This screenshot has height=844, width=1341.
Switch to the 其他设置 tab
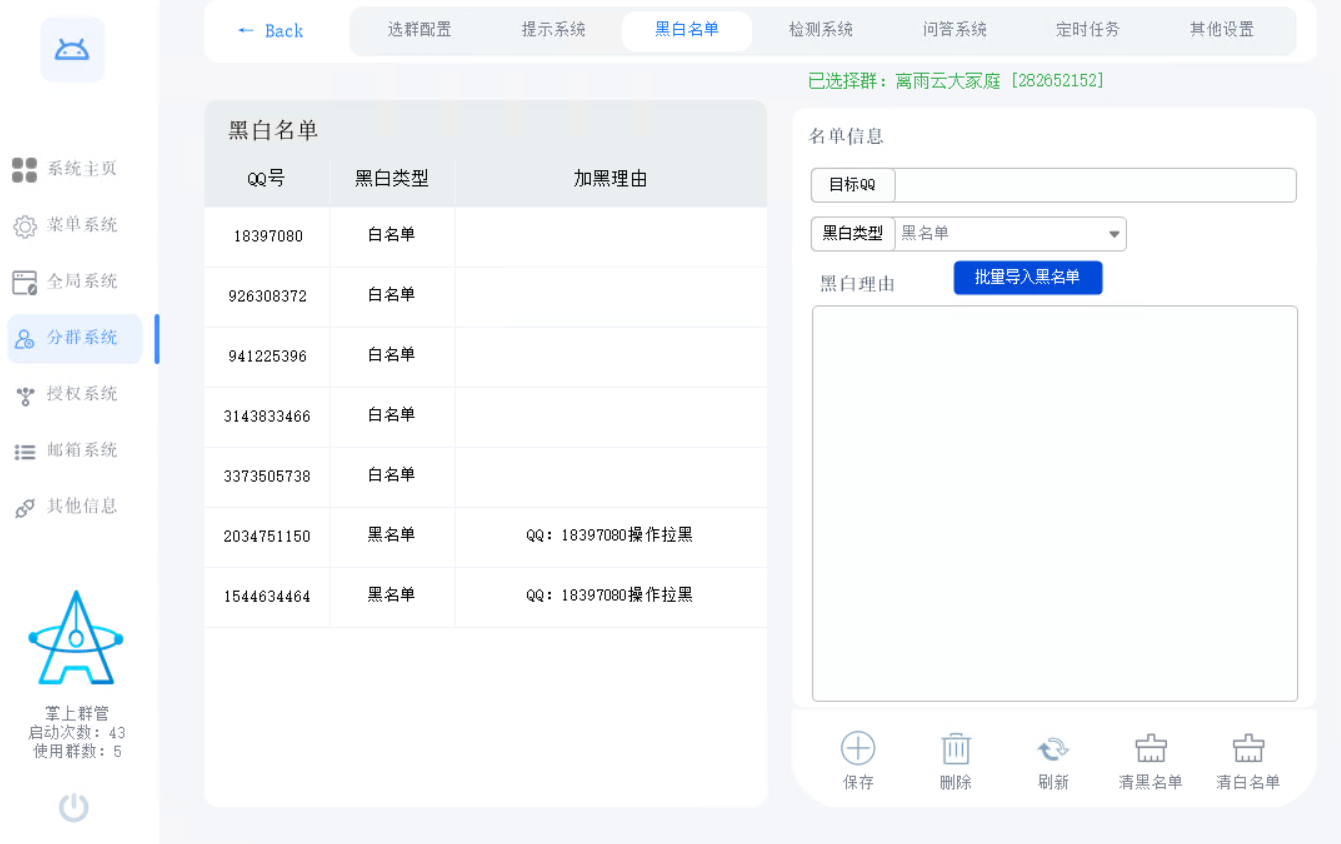point(1222,30)
